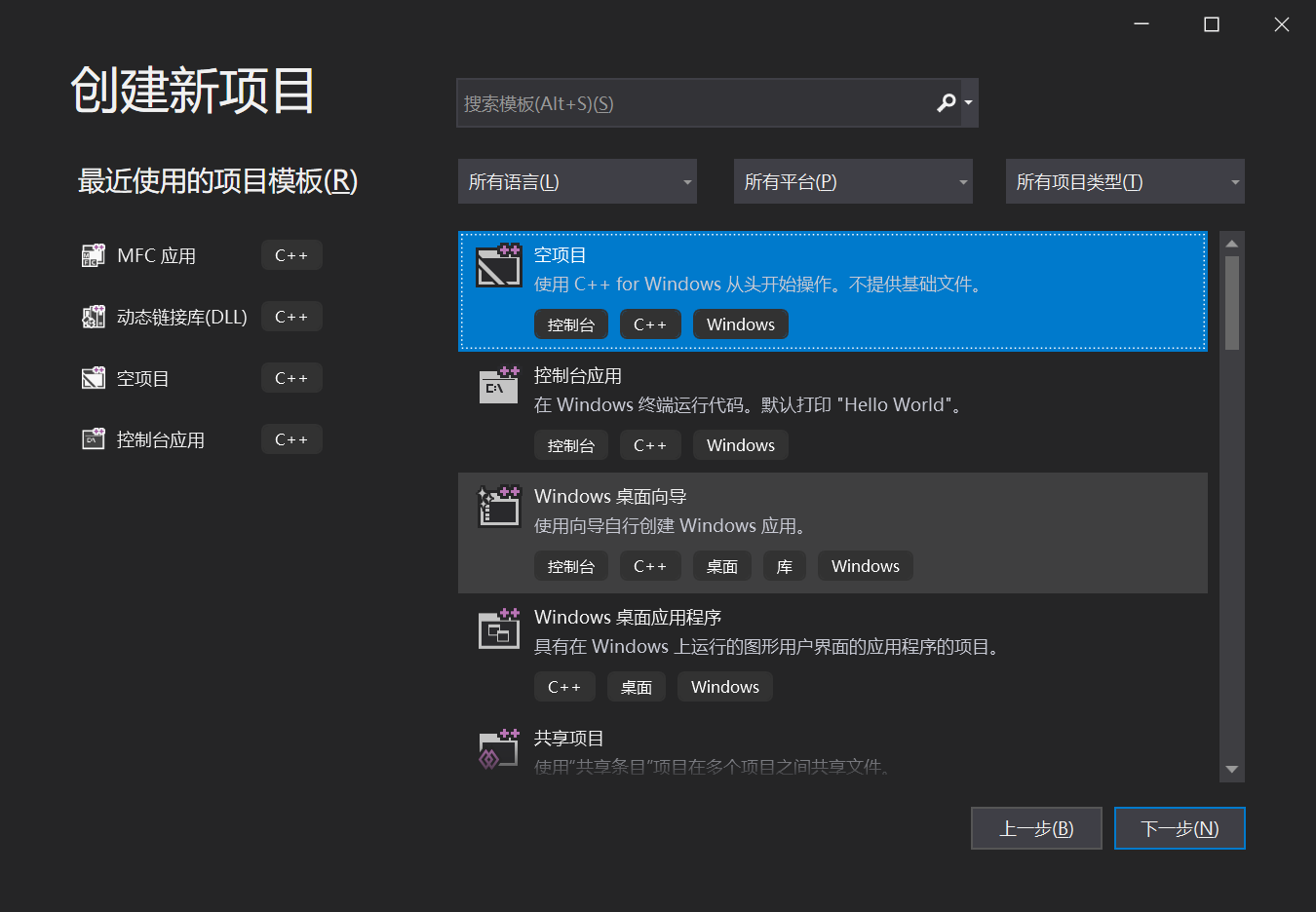Open the 所有项目类型 project type dropdown
Image resolution: width=1316 pixels, height=912 pixels.
[1124, 181]
